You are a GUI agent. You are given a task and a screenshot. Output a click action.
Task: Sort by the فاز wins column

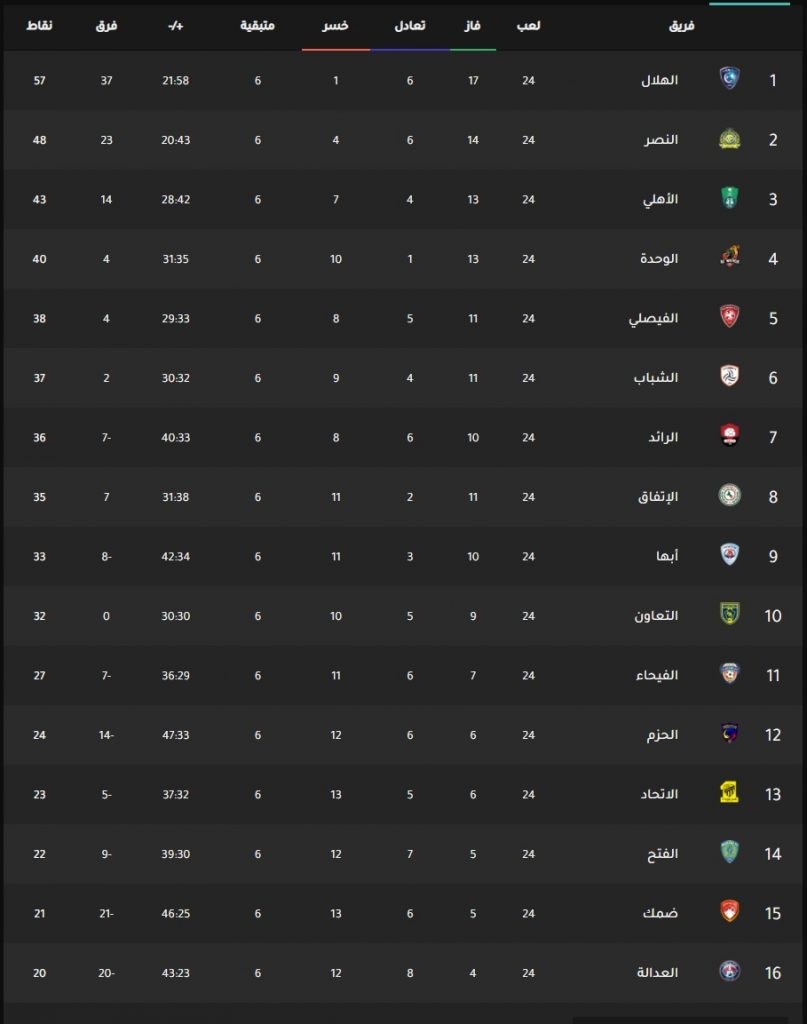coord(473,25)
